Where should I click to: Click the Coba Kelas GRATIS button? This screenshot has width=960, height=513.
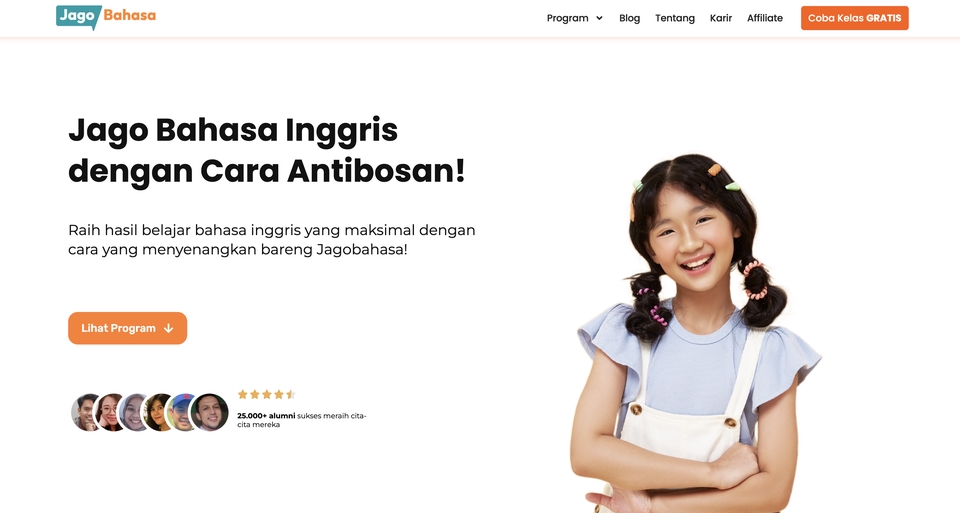tap(855, 18)
